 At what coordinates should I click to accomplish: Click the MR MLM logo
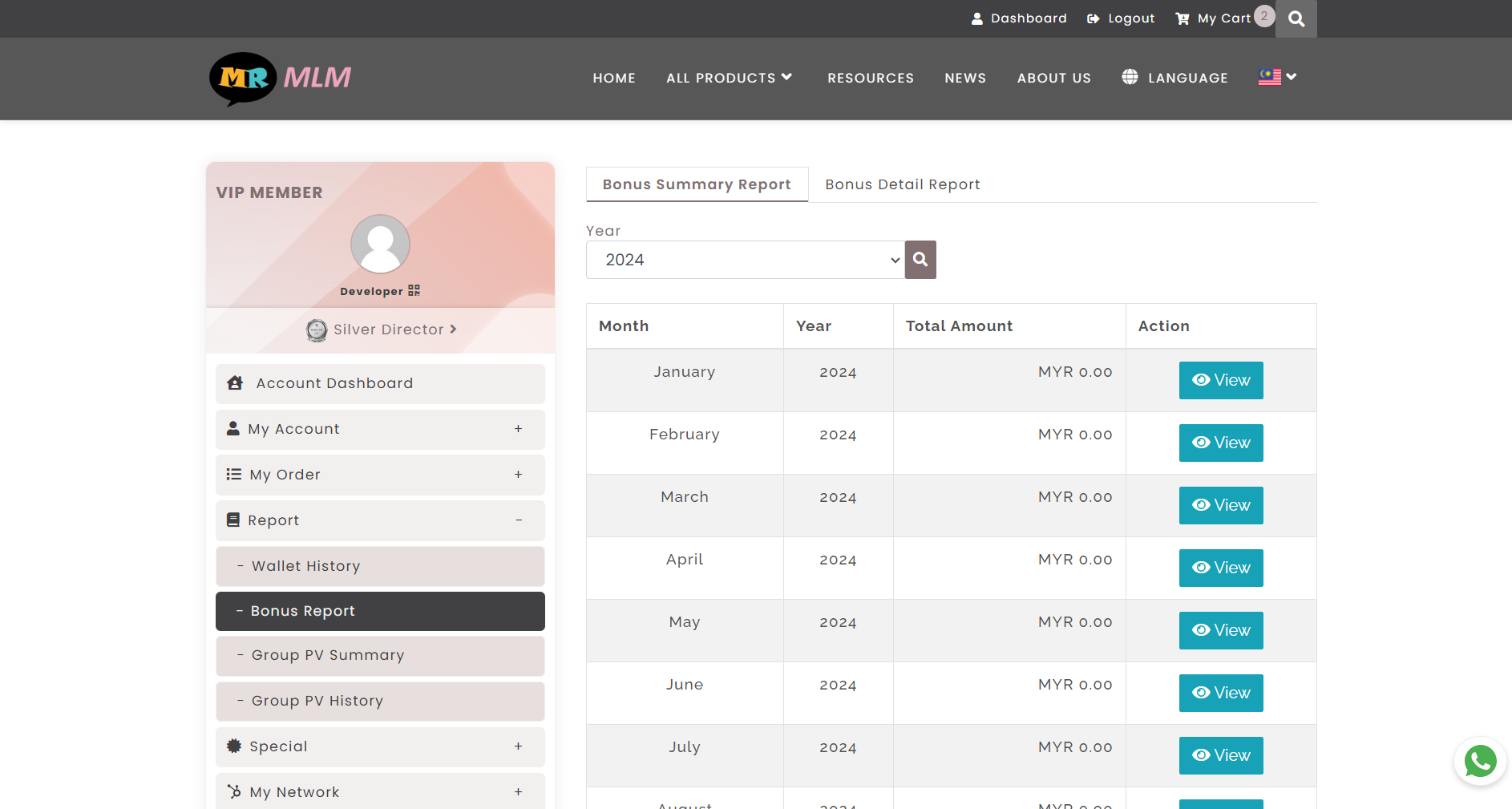coord(281,79)
